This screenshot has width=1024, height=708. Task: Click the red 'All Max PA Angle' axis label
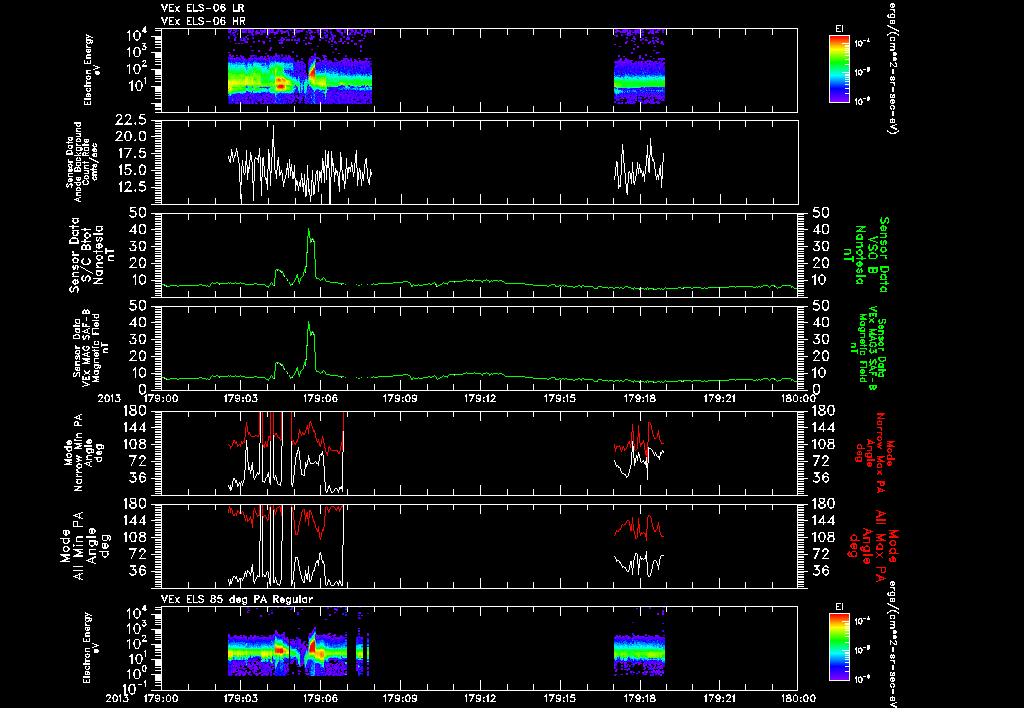point(874,545)
